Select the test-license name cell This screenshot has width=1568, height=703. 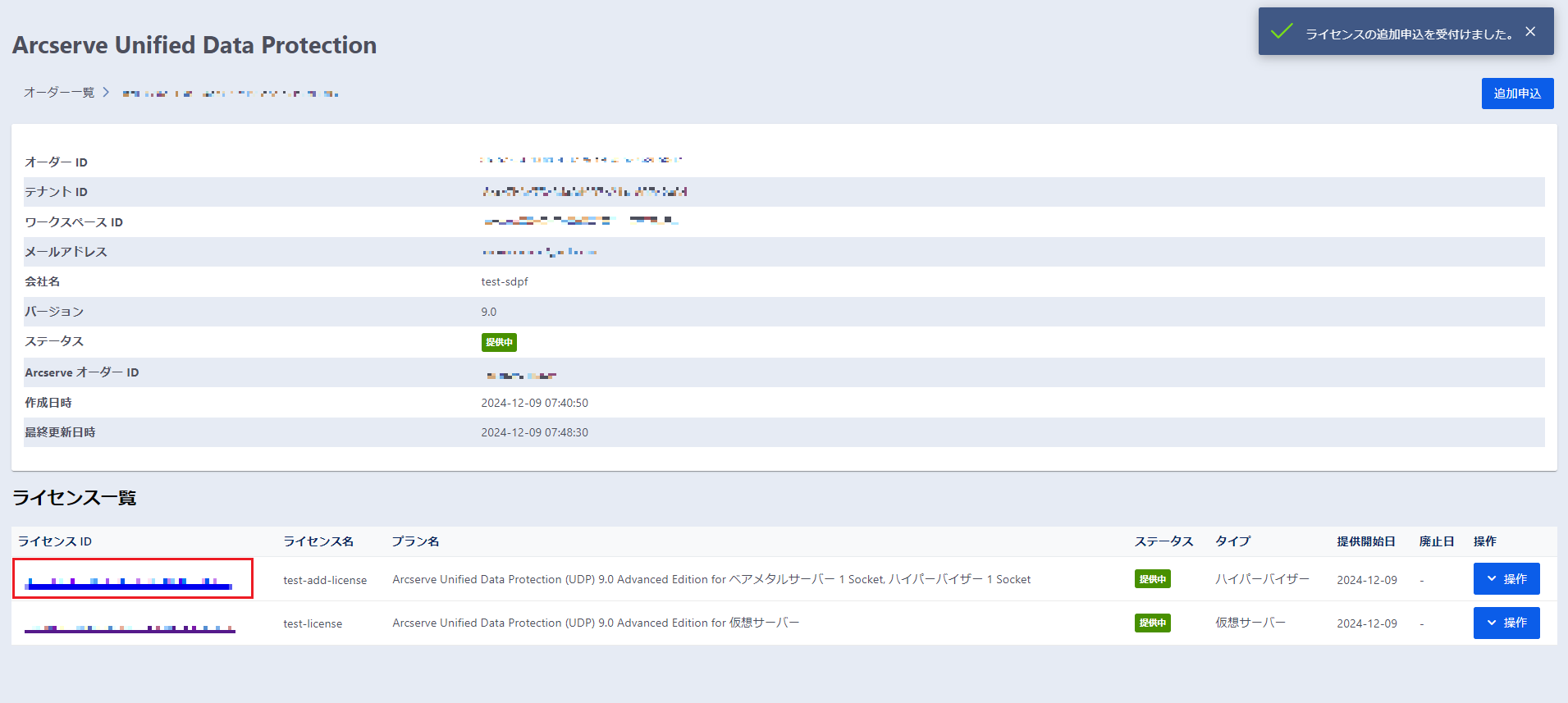pos(313,623)
